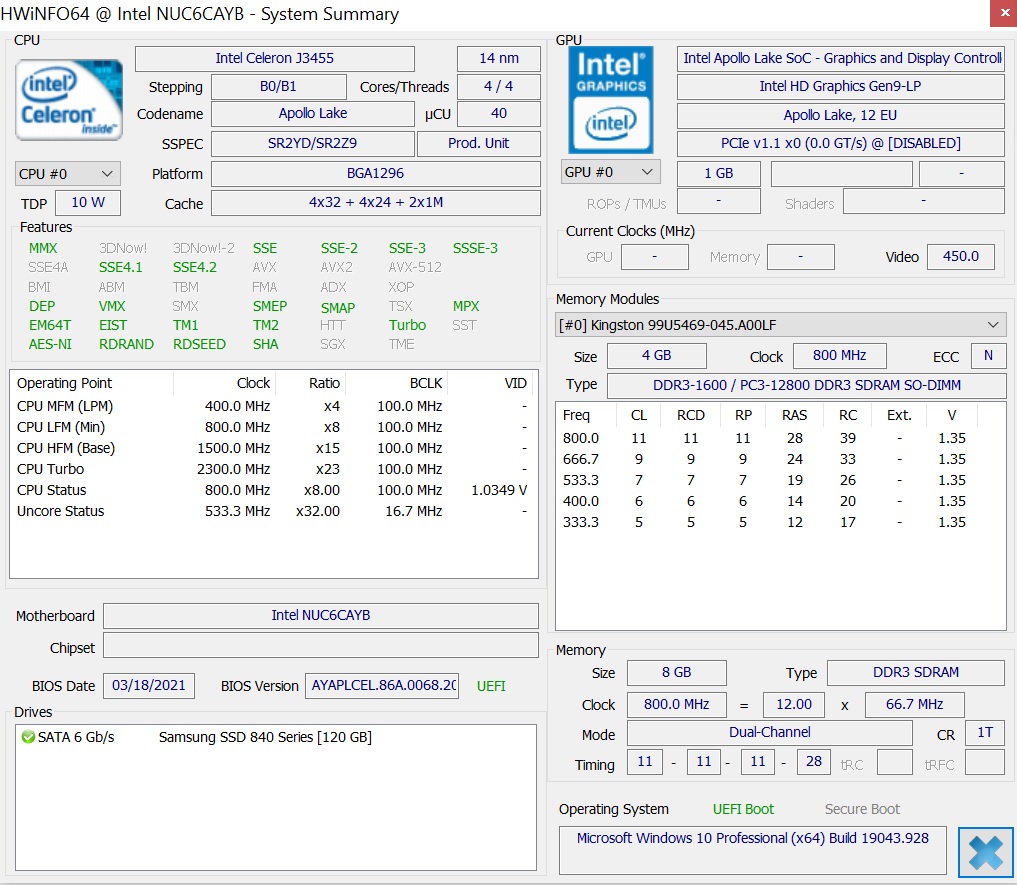The image size is (1017, 885).
Task: Click the BIOS Date 03/18/2021 field
Action: tap(149, 686)
